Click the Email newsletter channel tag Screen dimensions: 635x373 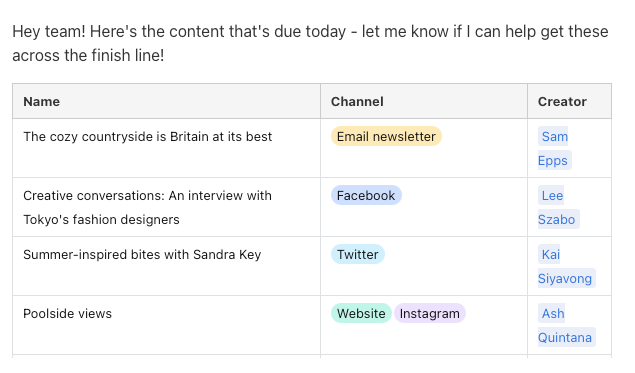[x=386, y=136]
